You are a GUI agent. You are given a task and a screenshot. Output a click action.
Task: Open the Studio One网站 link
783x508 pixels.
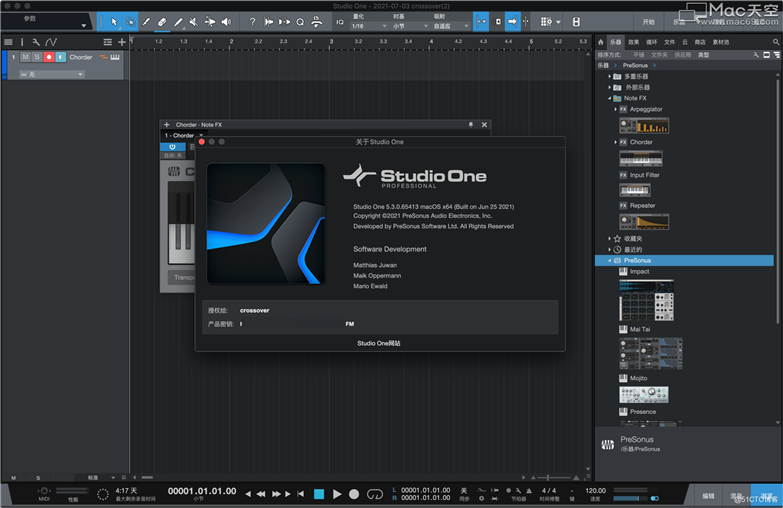(379, 343)
